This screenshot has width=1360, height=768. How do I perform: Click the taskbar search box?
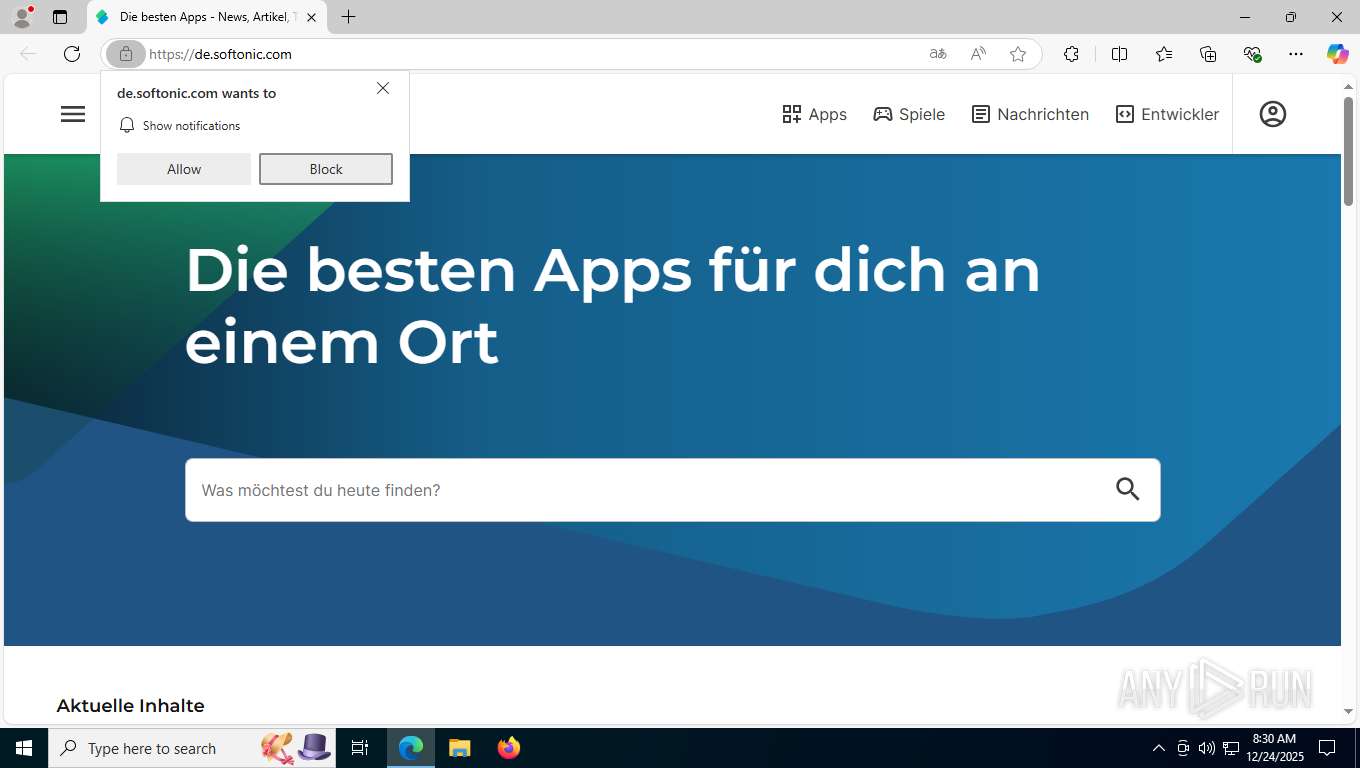(190, 748)
